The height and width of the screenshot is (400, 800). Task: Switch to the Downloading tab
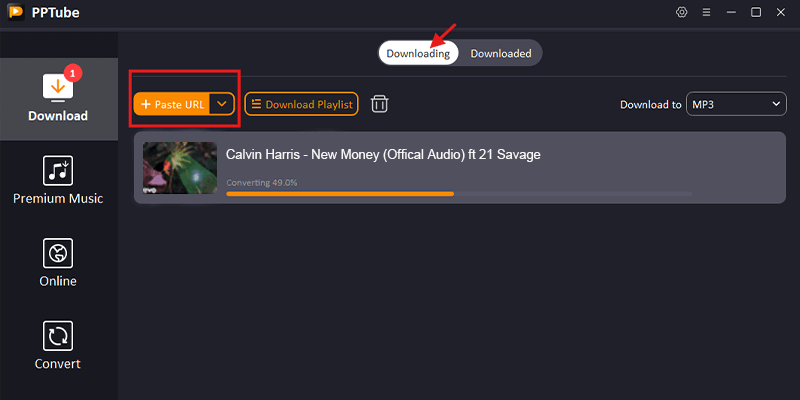pyautogui.click(x=418, y=53)
